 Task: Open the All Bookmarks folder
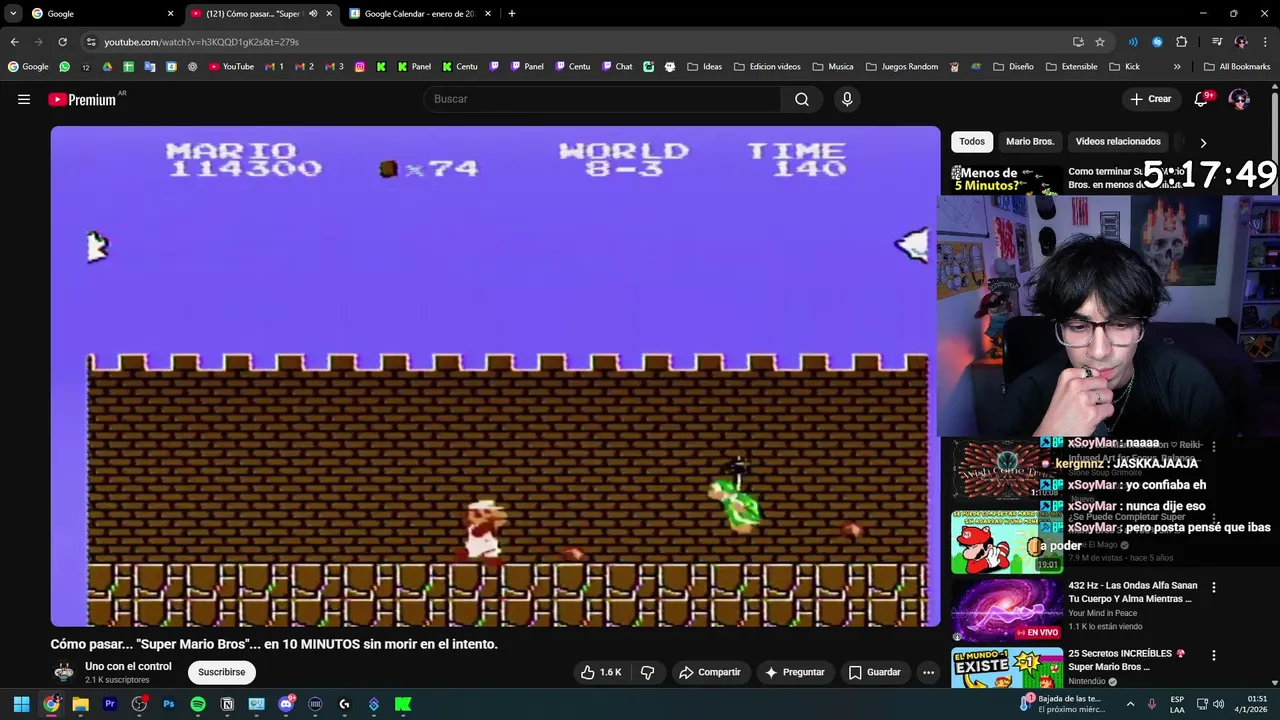click(1237, 67)
